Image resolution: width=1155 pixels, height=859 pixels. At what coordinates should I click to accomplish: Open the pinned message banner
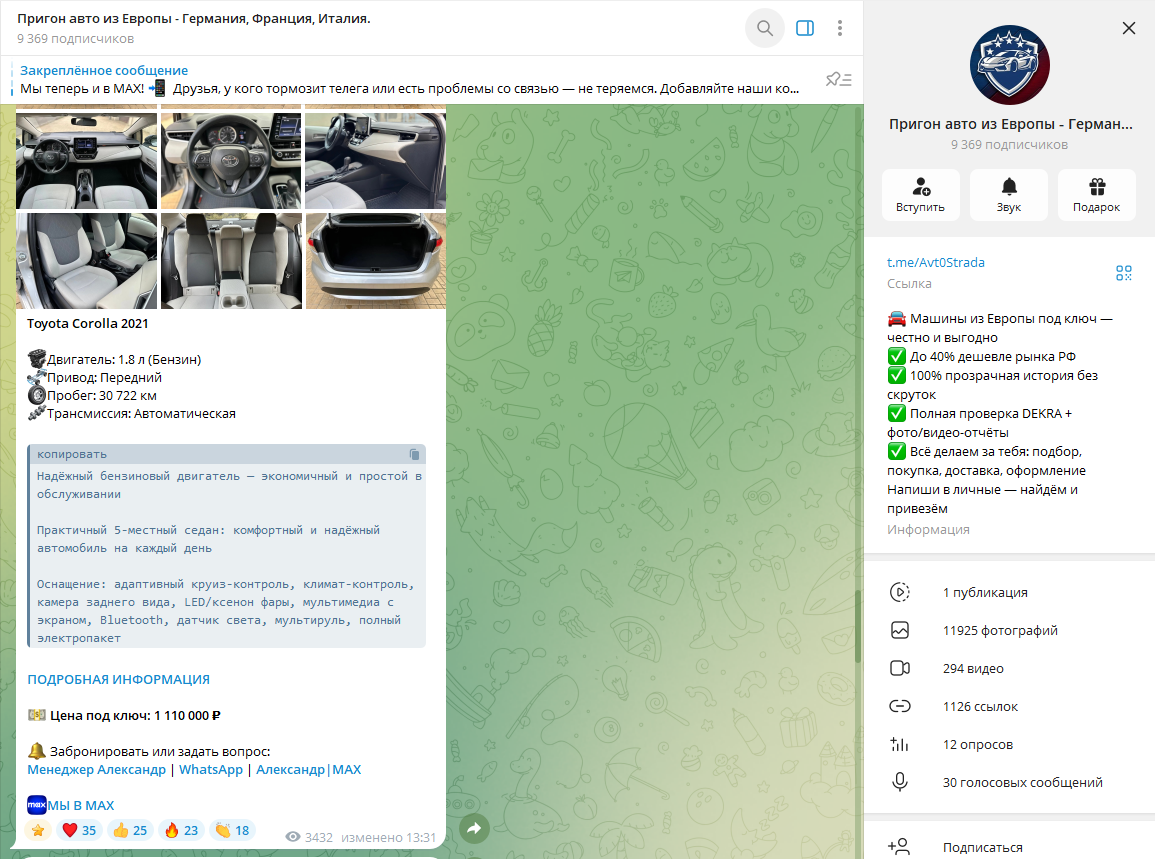(410, 80)
